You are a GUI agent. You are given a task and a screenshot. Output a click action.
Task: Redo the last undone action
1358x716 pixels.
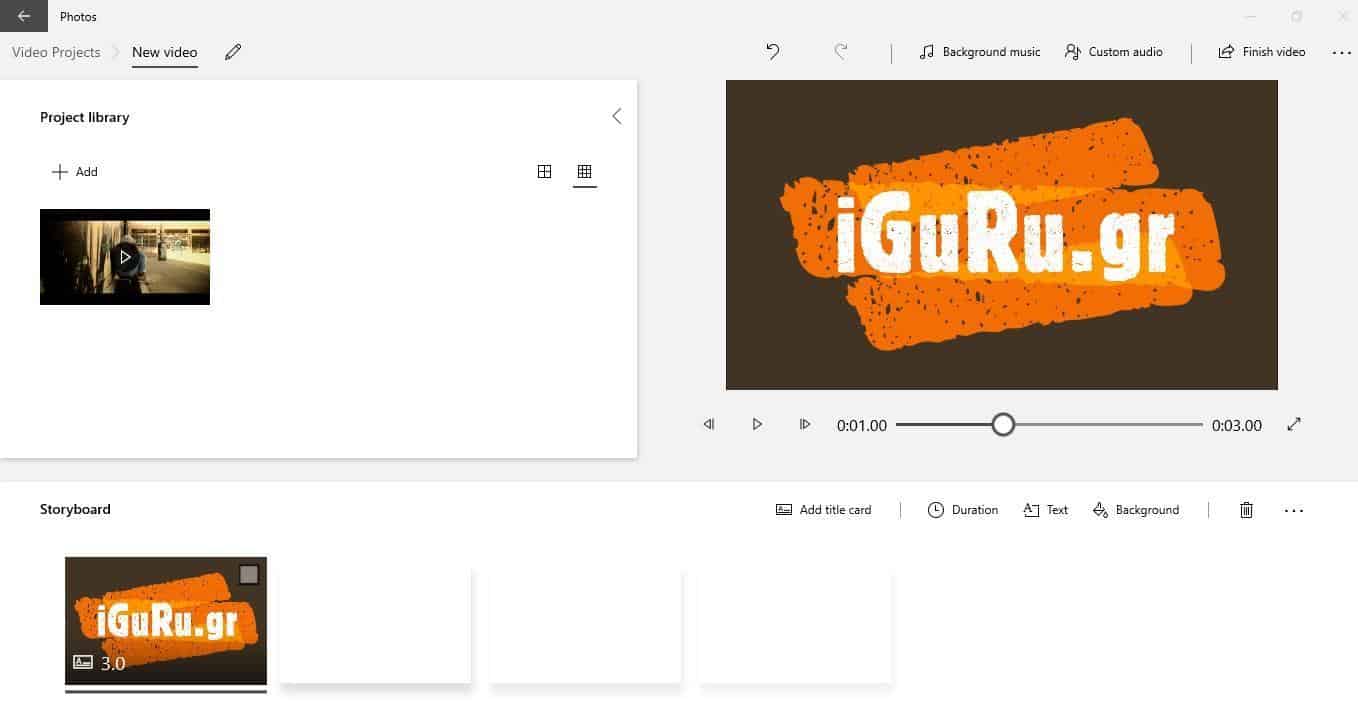pyautogui.click(x=841, y=52)
